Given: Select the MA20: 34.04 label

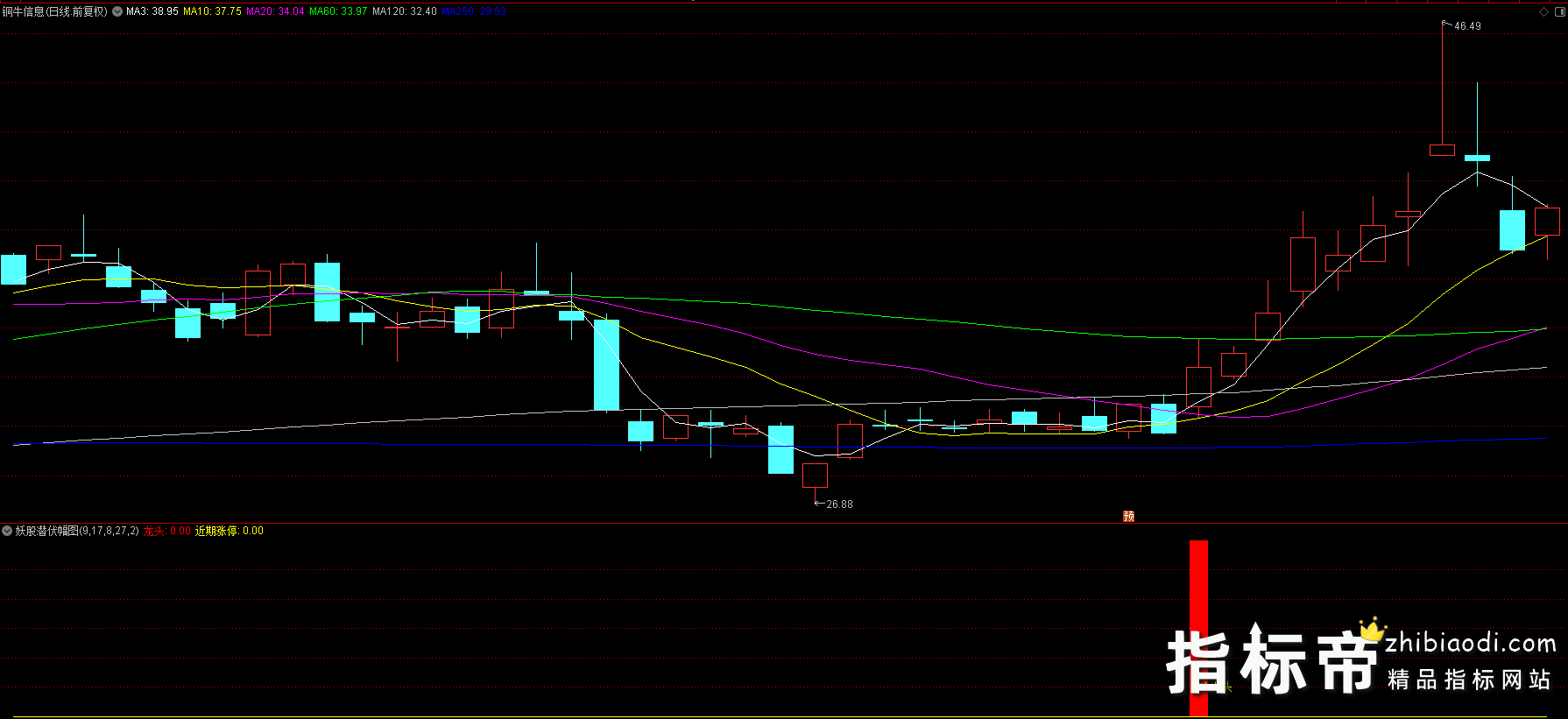Looking at the screenshot, I should point(275,11).
